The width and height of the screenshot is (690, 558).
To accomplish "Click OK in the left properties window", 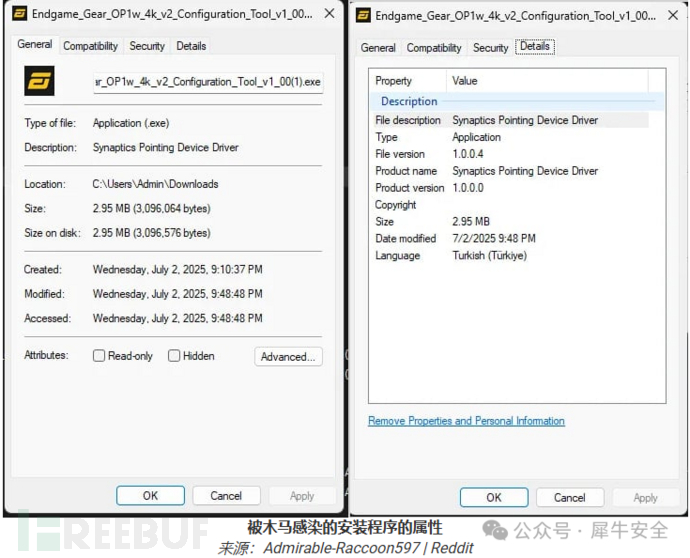I will (x=150, y=496).
